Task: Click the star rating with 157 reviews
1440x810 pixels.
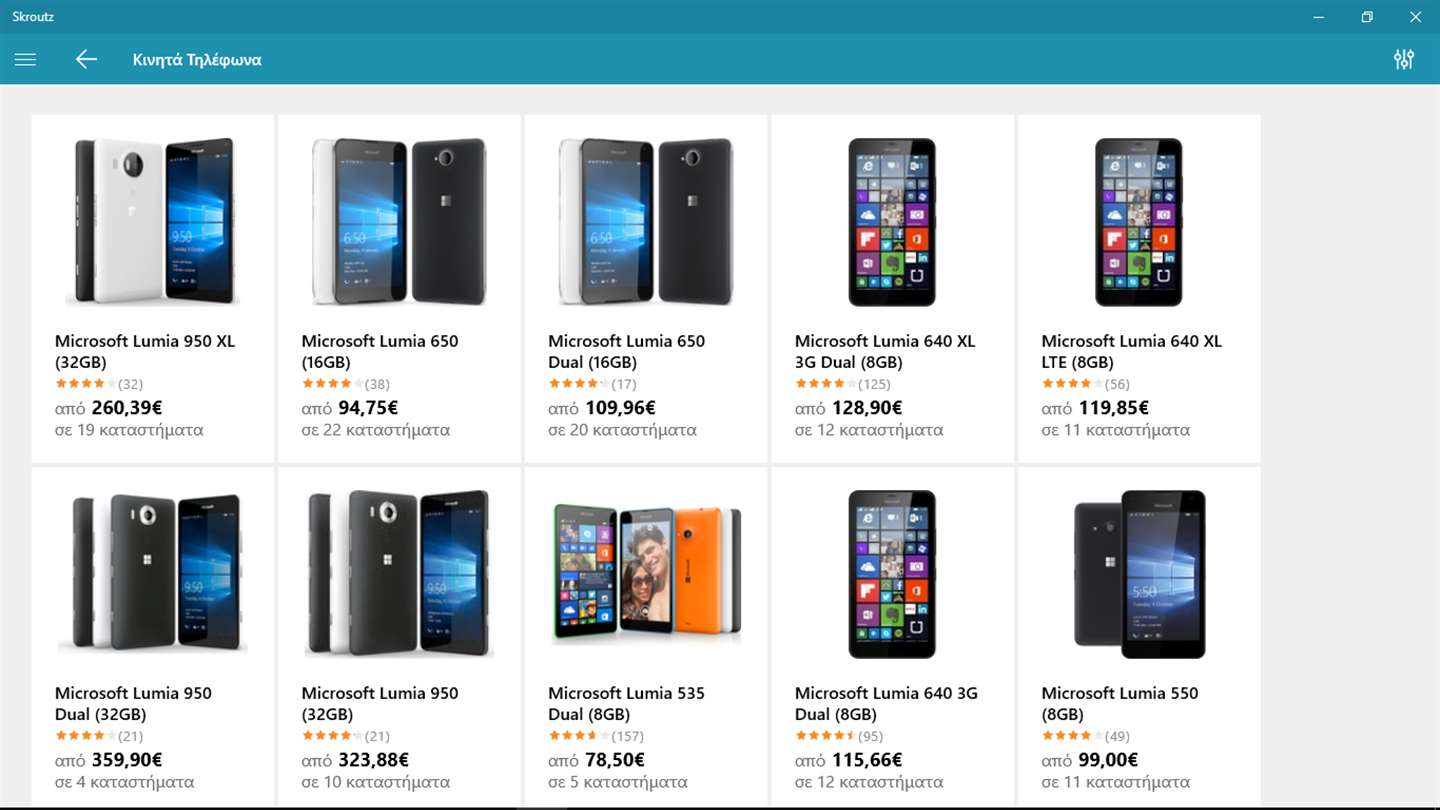Action: pyautogui.click(x=579, y=736)
